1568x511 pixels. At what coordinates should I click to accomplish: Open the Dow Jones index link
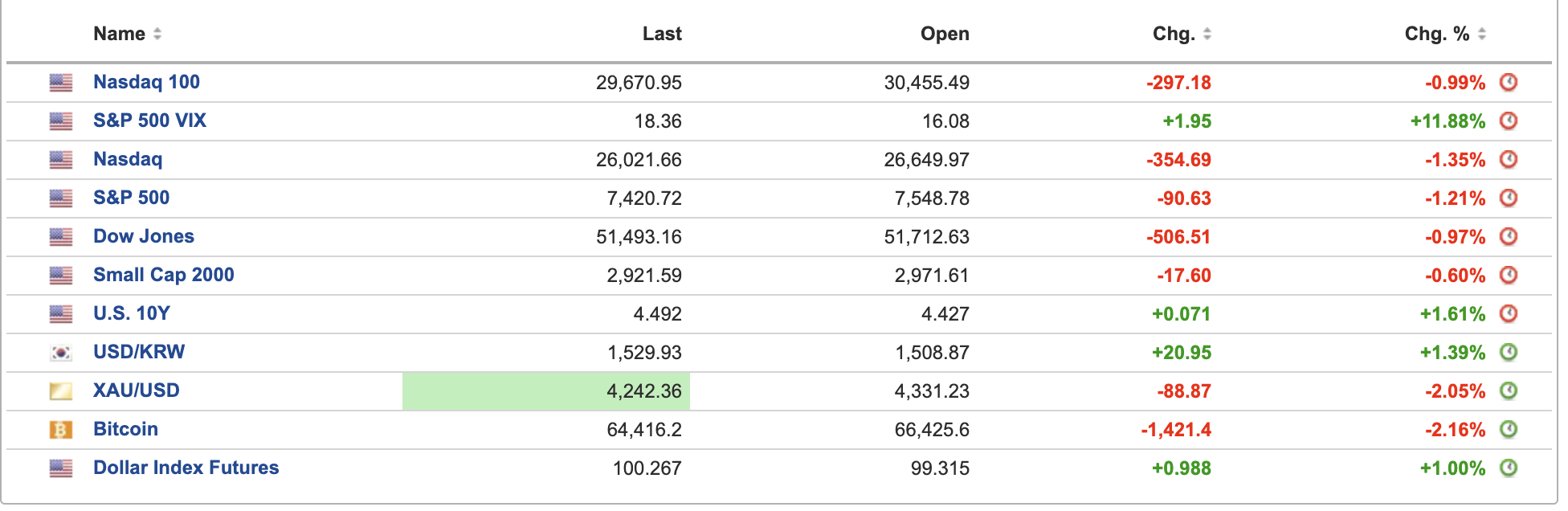pyautogui.click(x=144, y=236)
